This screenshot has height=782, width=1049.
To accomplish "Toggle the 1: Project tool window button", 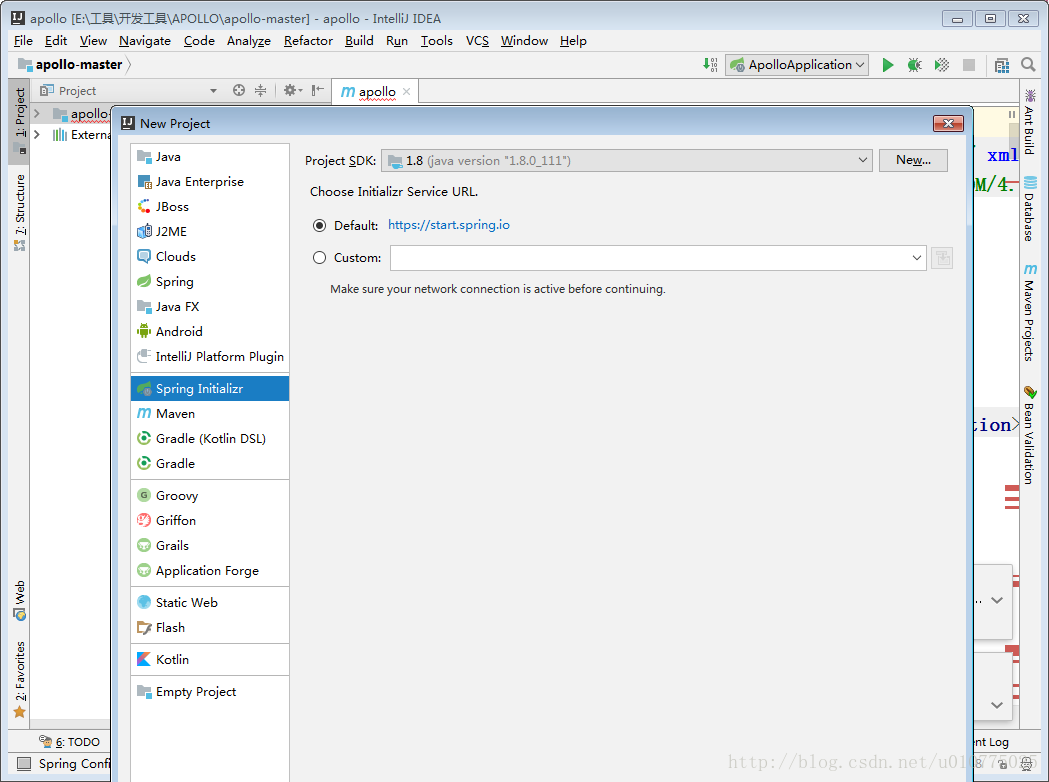I will pyautogui.click(x=19, y=121).
